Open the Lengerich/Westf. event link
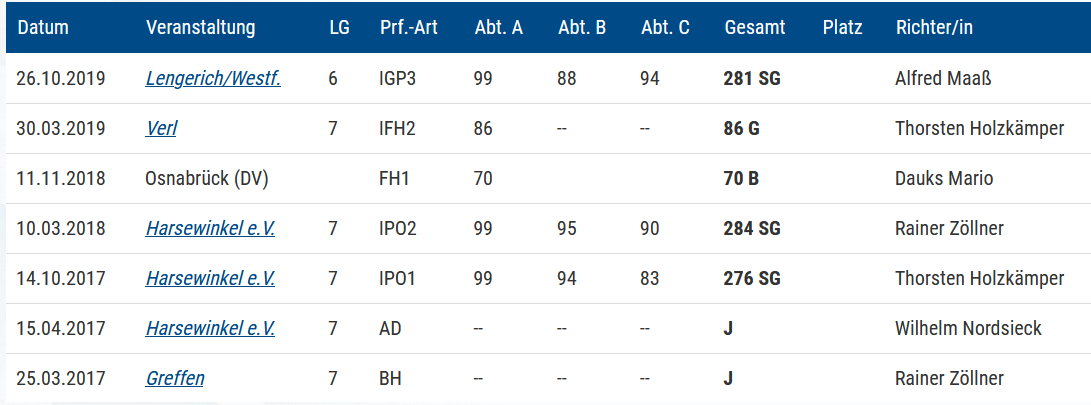Image resolution: width=1091 pixels, height=405 pixels. coord(213,79)
